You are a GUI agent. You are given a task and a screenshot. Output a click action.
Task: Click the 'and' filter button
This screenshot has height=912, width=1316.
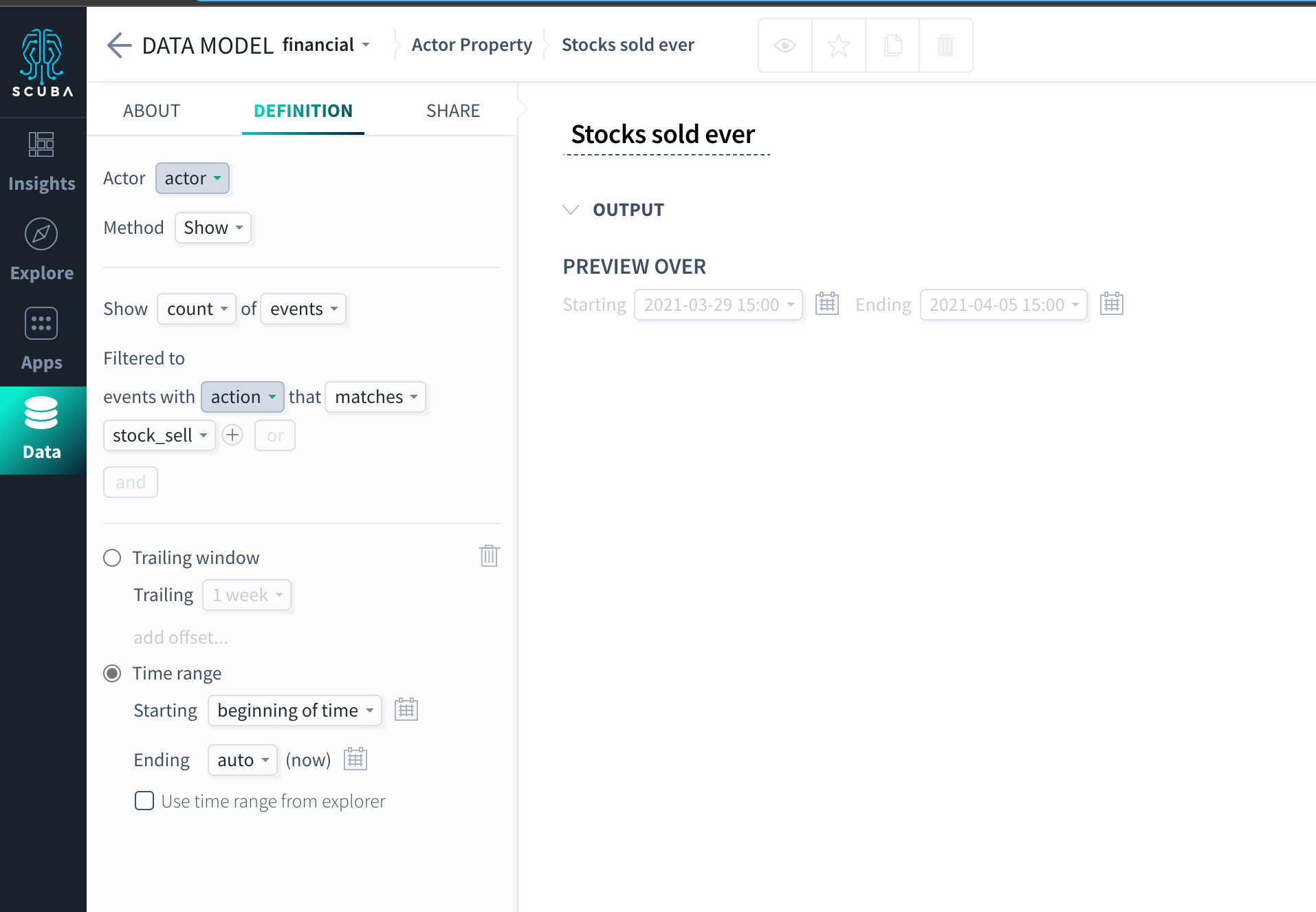[131, 482]
